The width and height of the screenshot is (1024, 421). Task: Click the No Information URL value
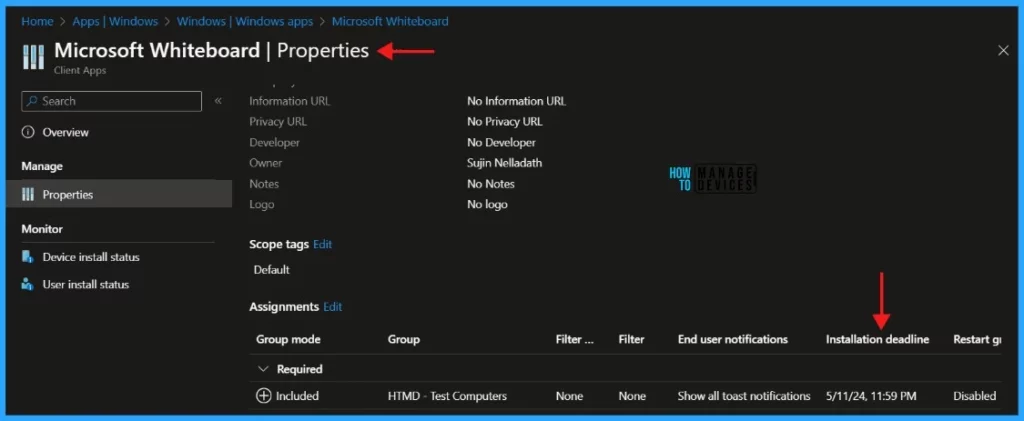coord(517,101)
